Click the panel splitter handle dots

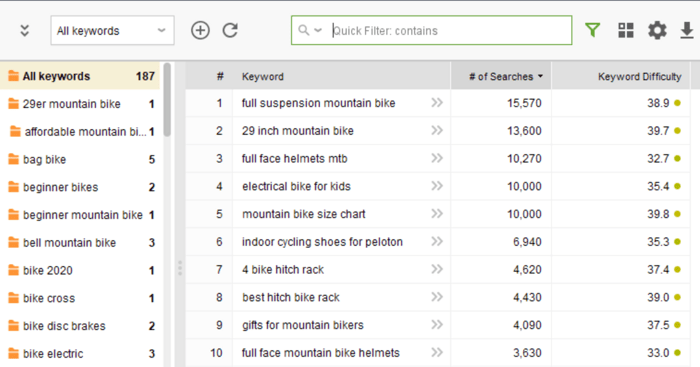[x=180, y=268]
